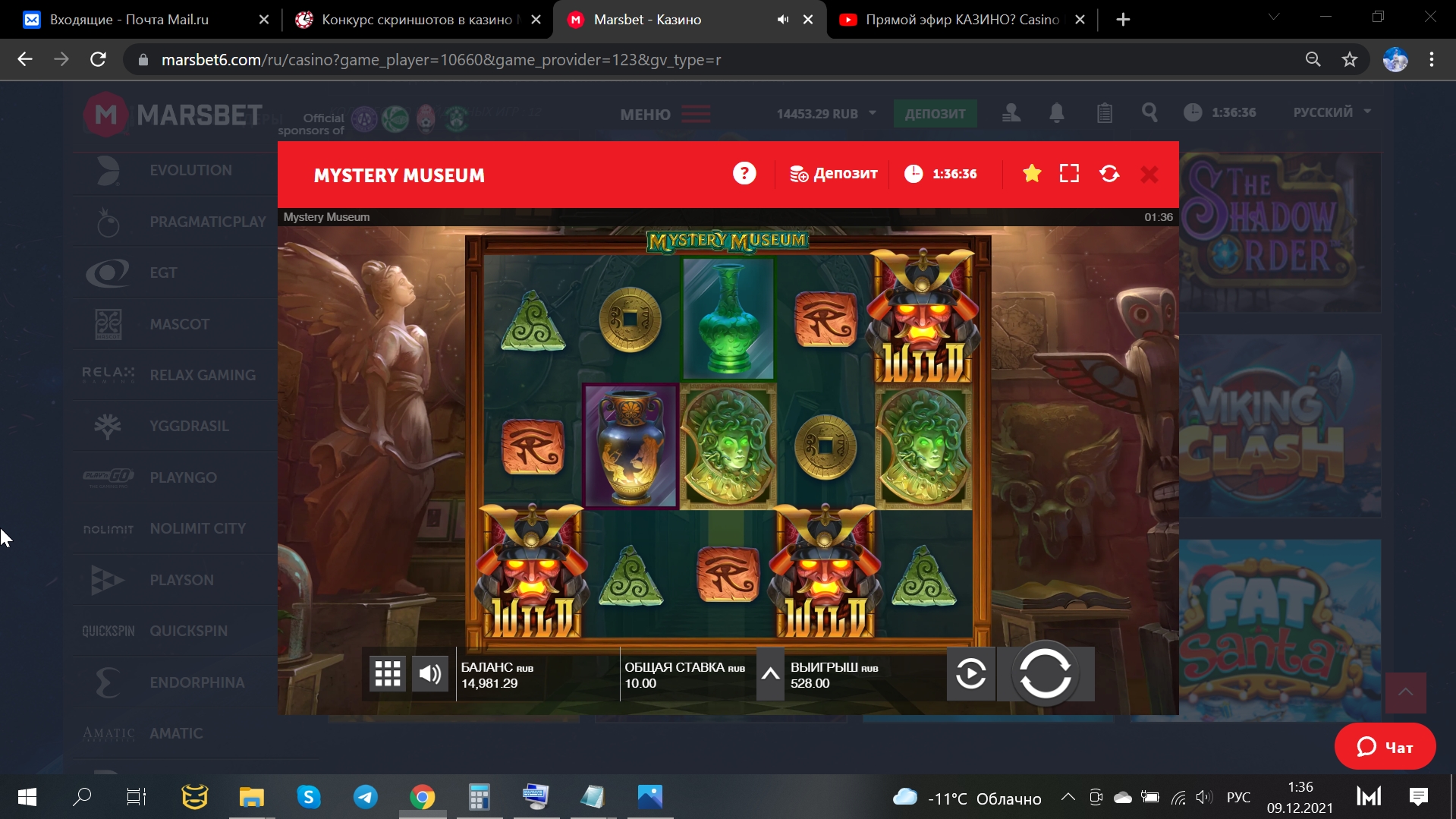Switch to the YouTube Прямой эфир tab
This screenshot has height=819, width=1456.
click(x=962, y=20)
